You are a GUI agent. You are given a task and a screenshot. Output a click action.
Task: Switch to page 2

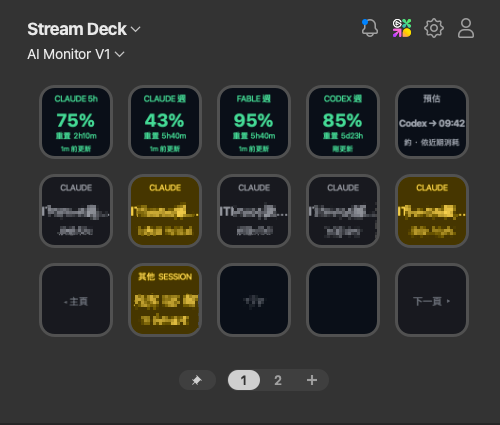click(x=278, y=380)
